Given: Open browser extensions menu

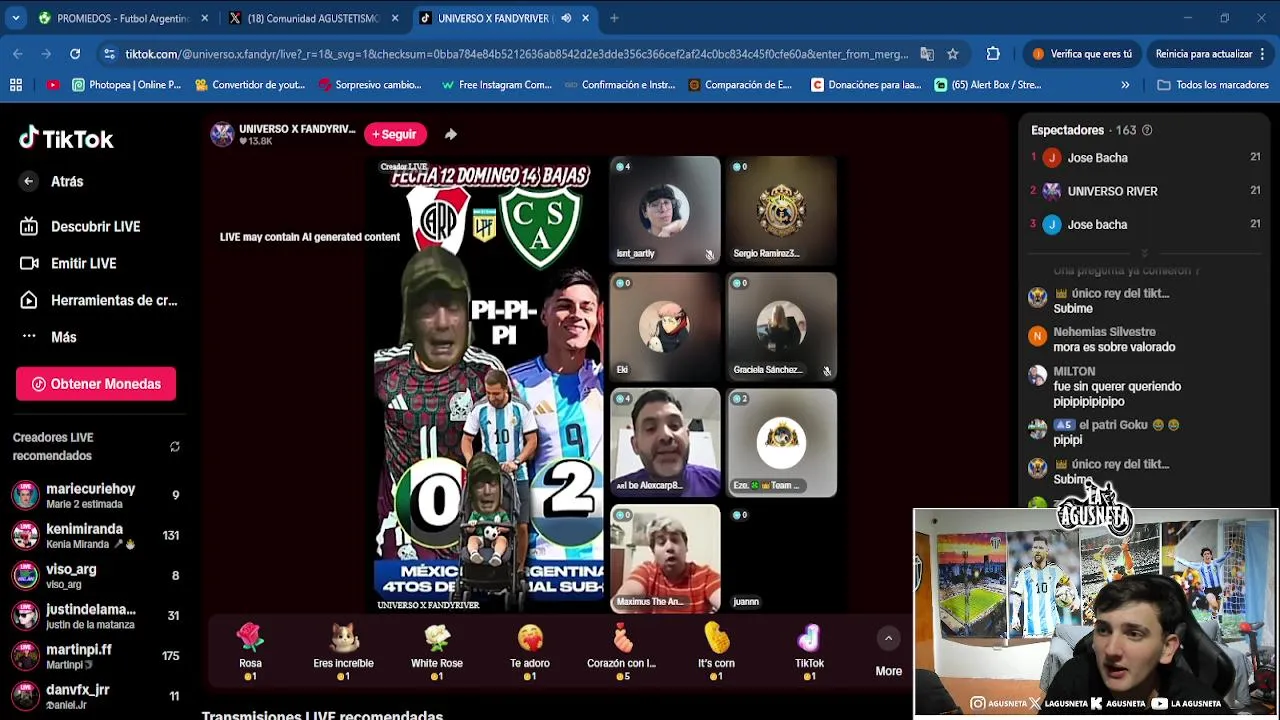Looking at the screenshot, I should point(993,54).
